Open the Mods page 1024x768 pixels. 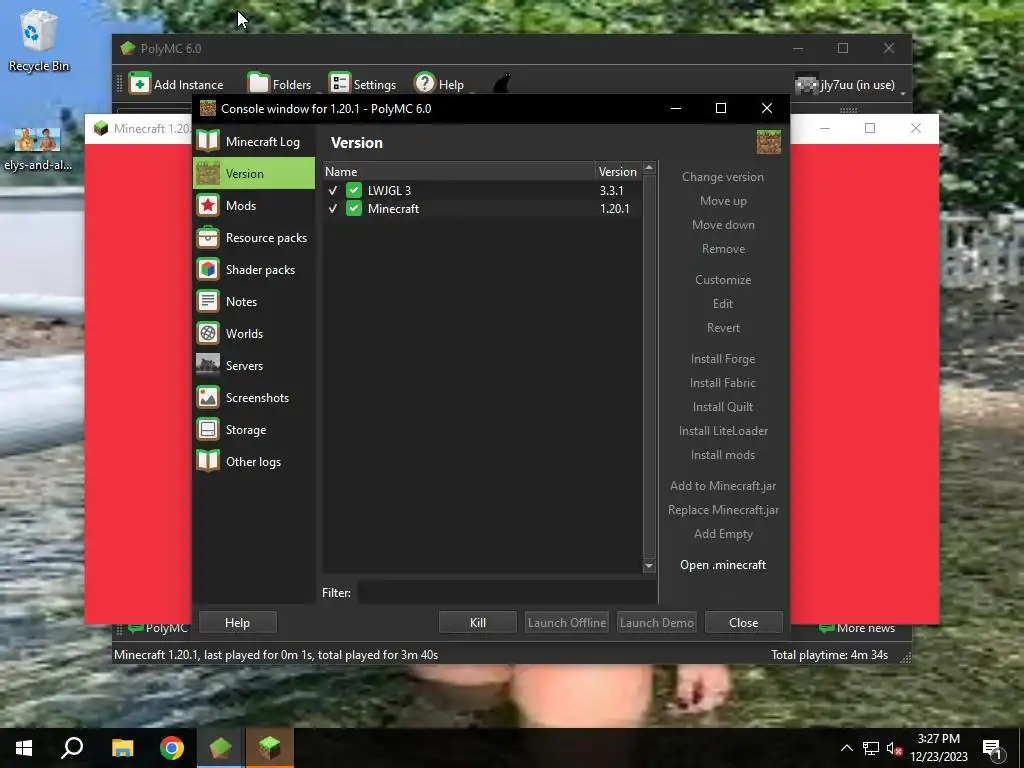coord(253,206)
